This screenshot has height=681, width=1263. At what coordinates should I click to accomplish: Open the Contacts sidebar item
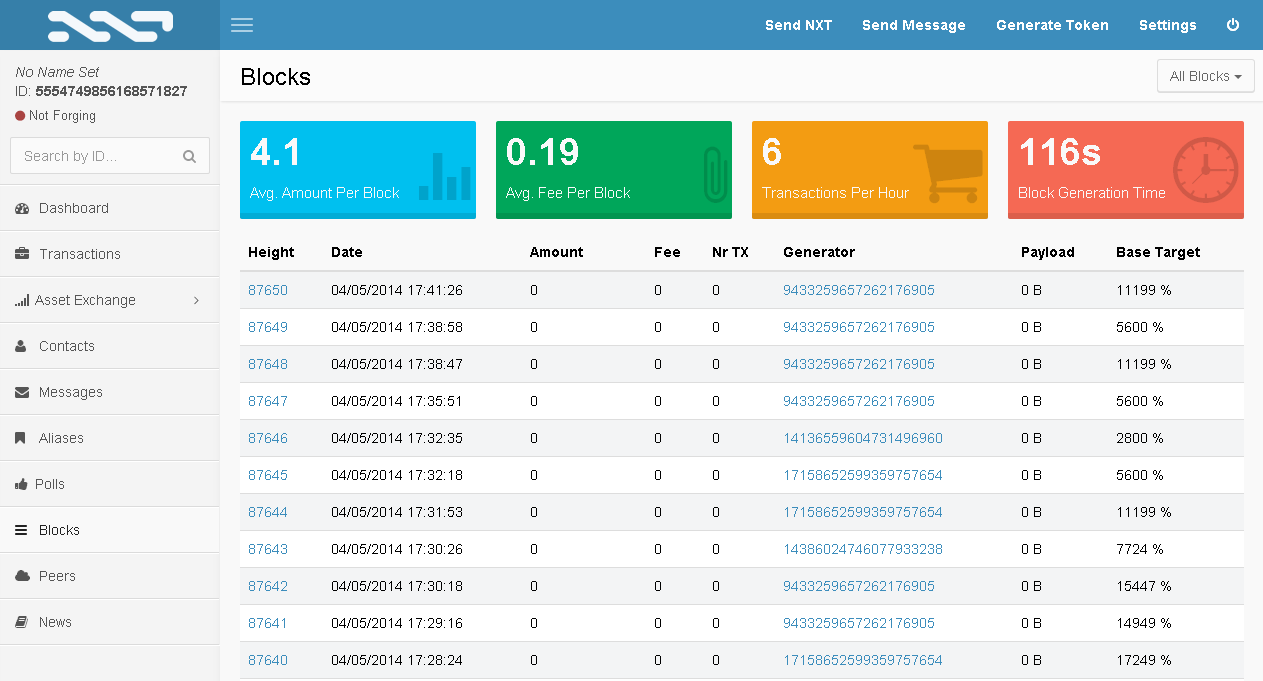point(66,346)
